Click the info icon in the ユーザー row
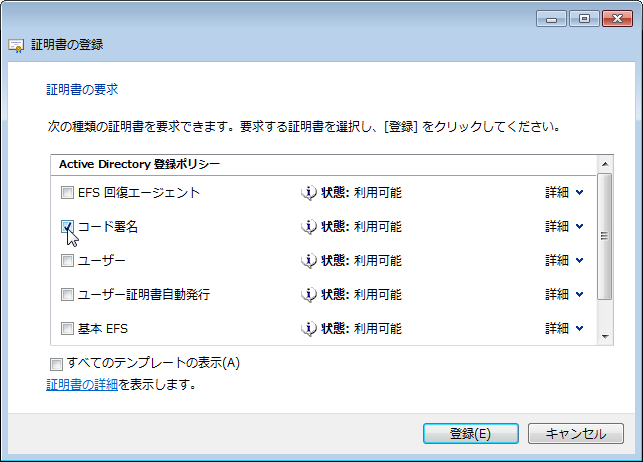This screenshot has width=643, height=462. tap(309, 260)
